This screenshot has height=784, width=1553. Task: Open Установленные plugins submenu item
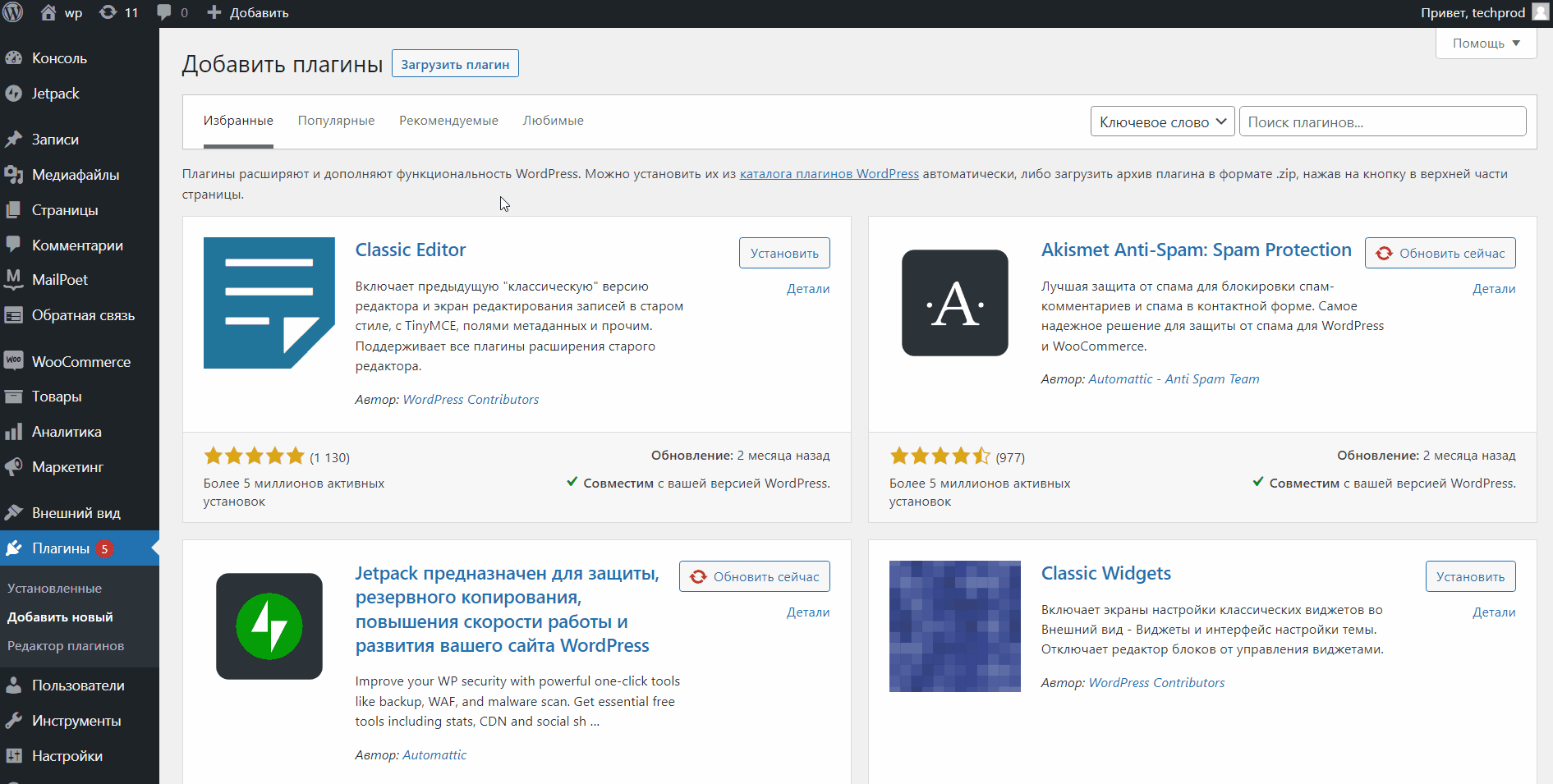click(x=55, y=588)
